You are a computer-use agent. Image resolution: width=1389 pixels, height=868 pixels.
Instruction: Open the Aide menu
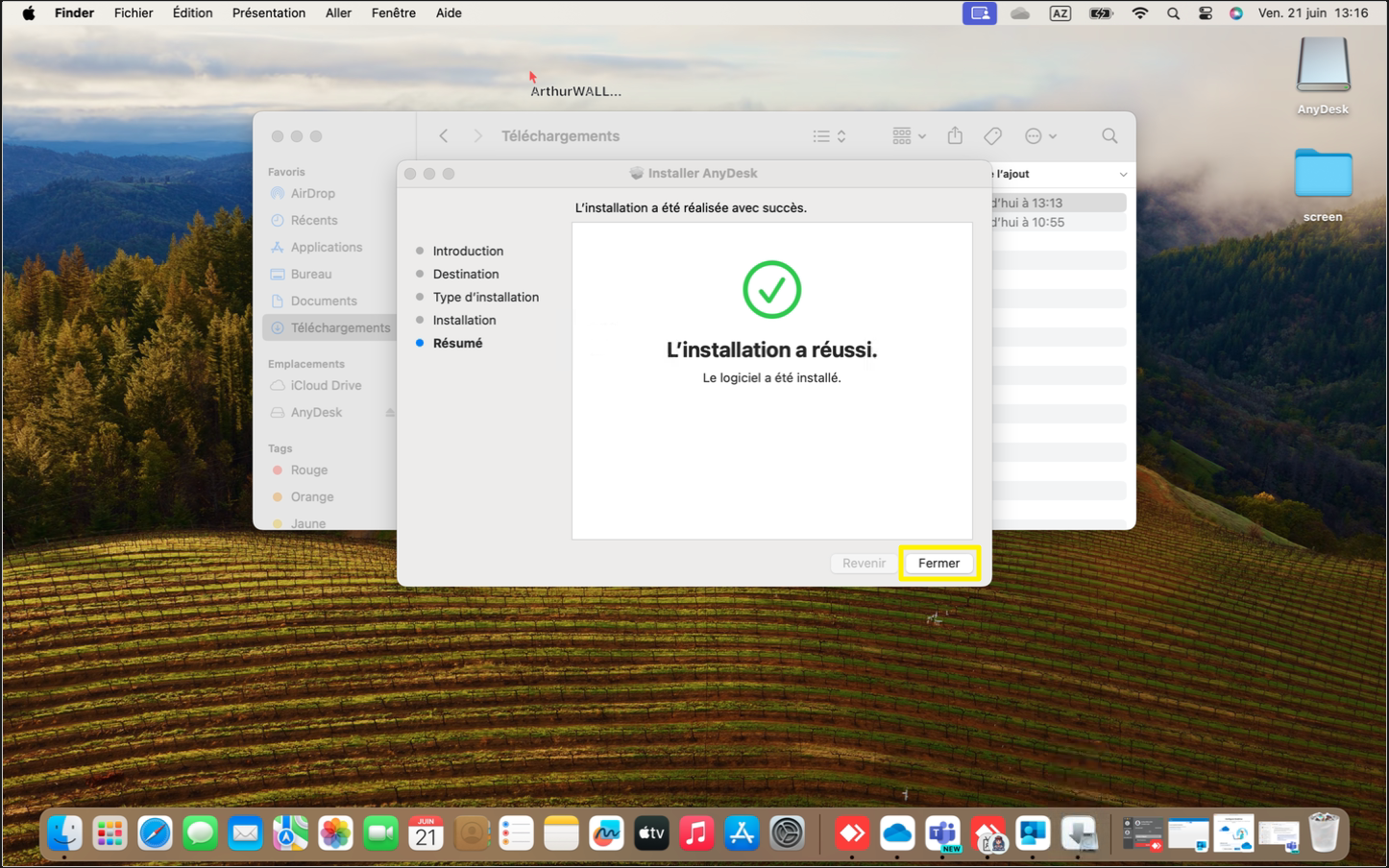pyautogui.click(x=449, y=13)
